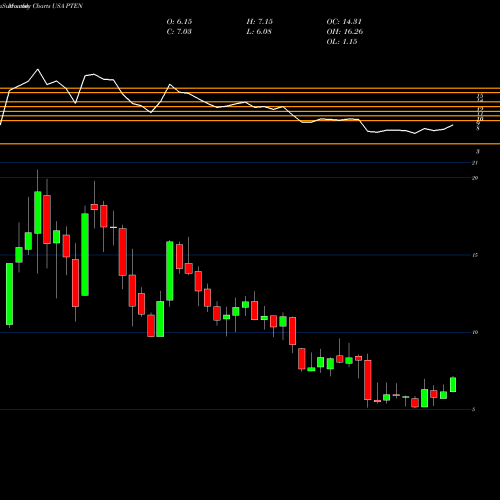Select the last green candlestick on the right
The image size is (500, 500).
[x=453, y=385]
